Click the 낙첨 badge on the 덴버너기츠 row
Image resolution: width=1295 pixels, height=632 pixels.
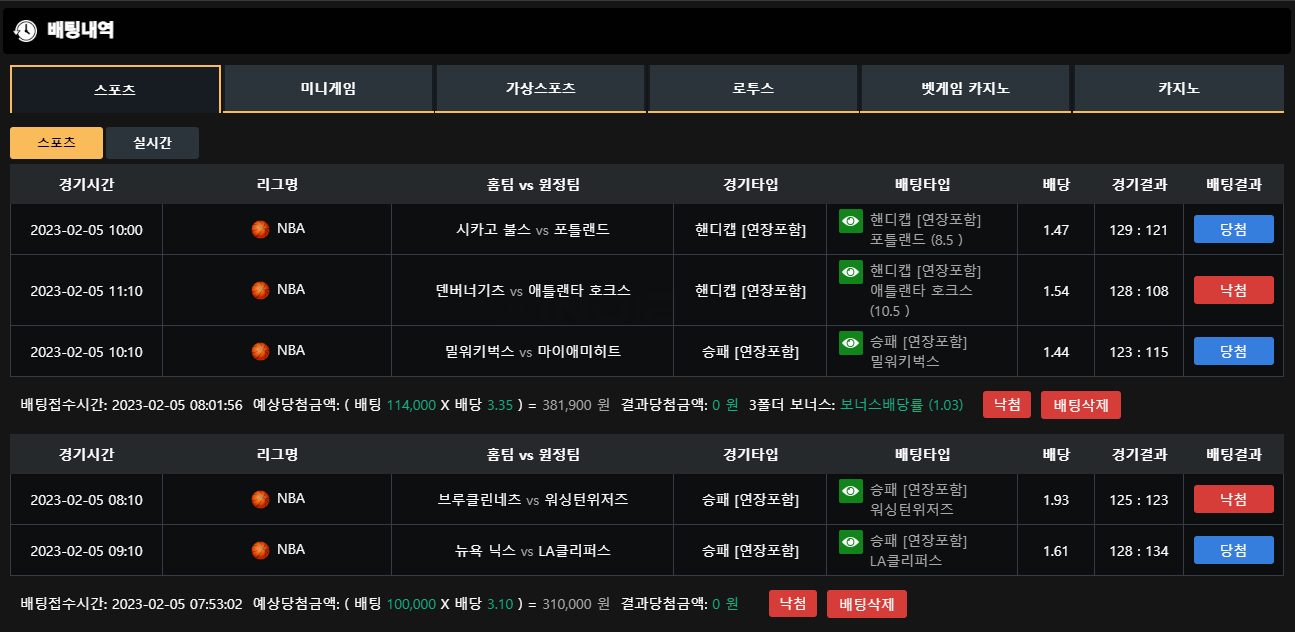pyautogui.click(x=1234, y=290)
